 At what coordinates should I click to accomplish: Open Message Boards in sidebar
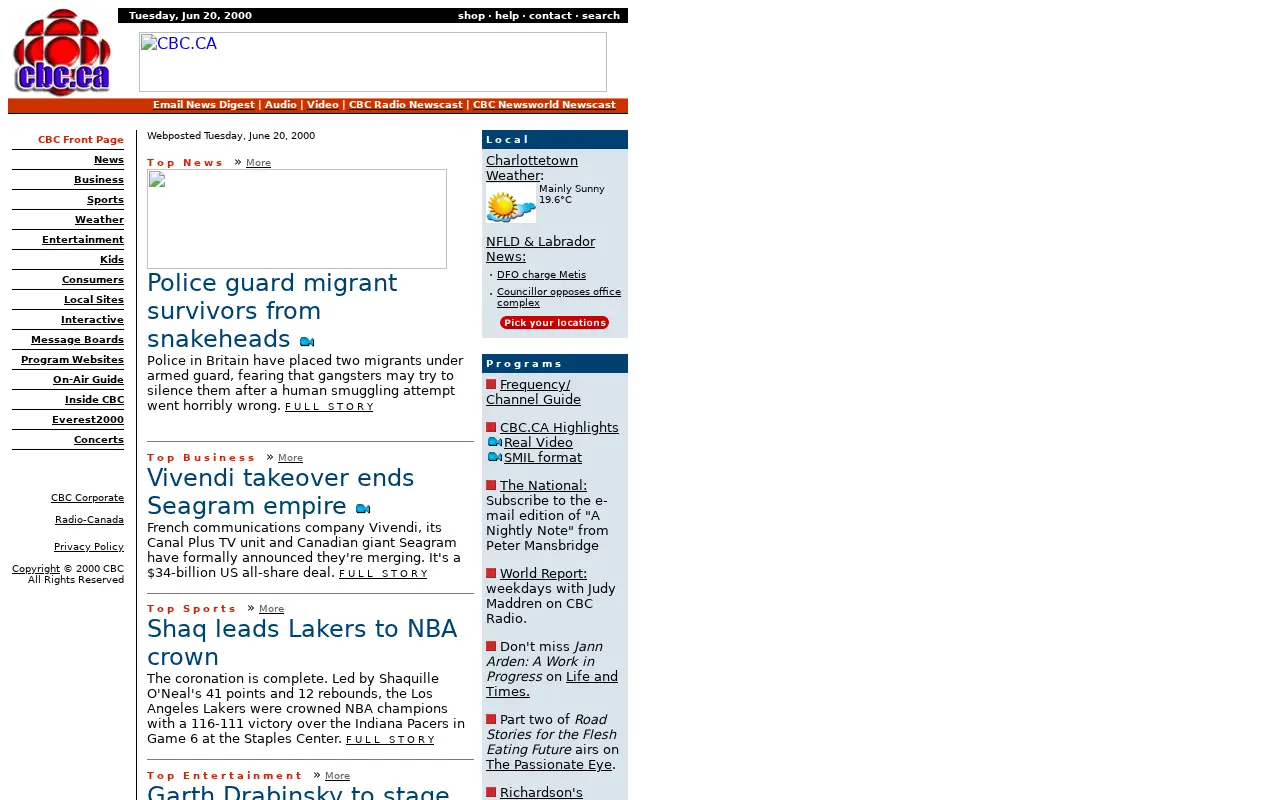click(x=77, y=340)
